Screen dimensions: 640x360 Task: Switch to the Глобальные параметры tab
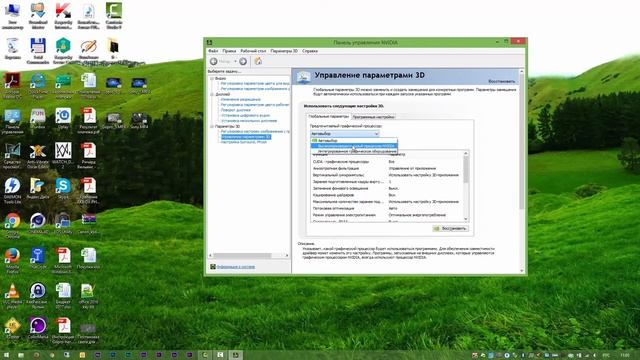pos(328,117)
